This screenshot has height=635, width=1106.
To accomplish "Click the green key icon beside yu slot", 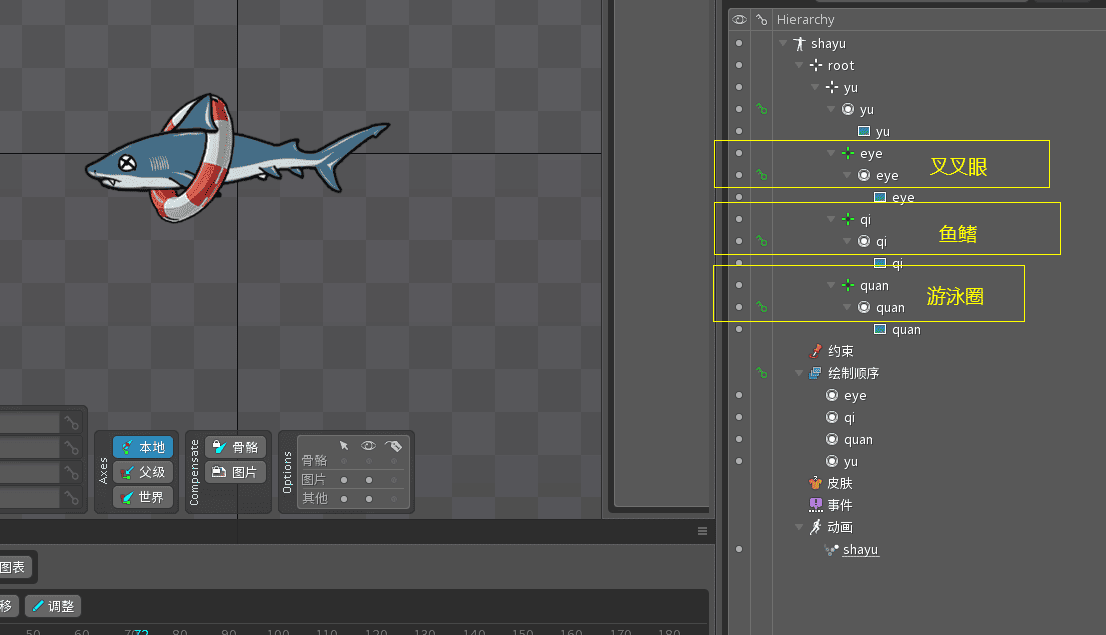I will click(x=762, y=109).
